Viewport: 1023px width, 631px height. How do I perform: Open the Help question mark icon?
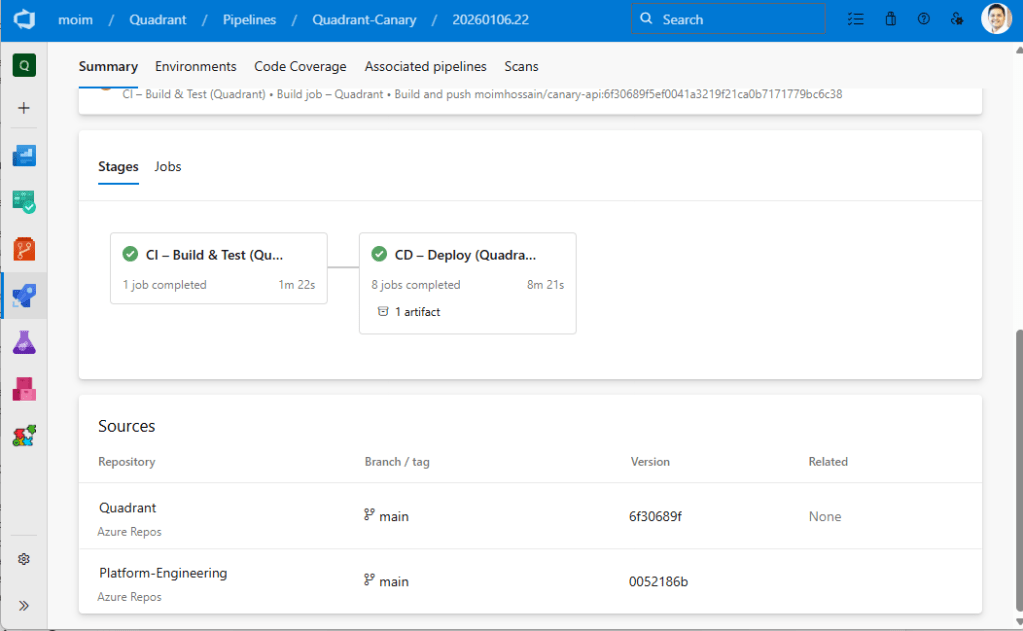923,19
